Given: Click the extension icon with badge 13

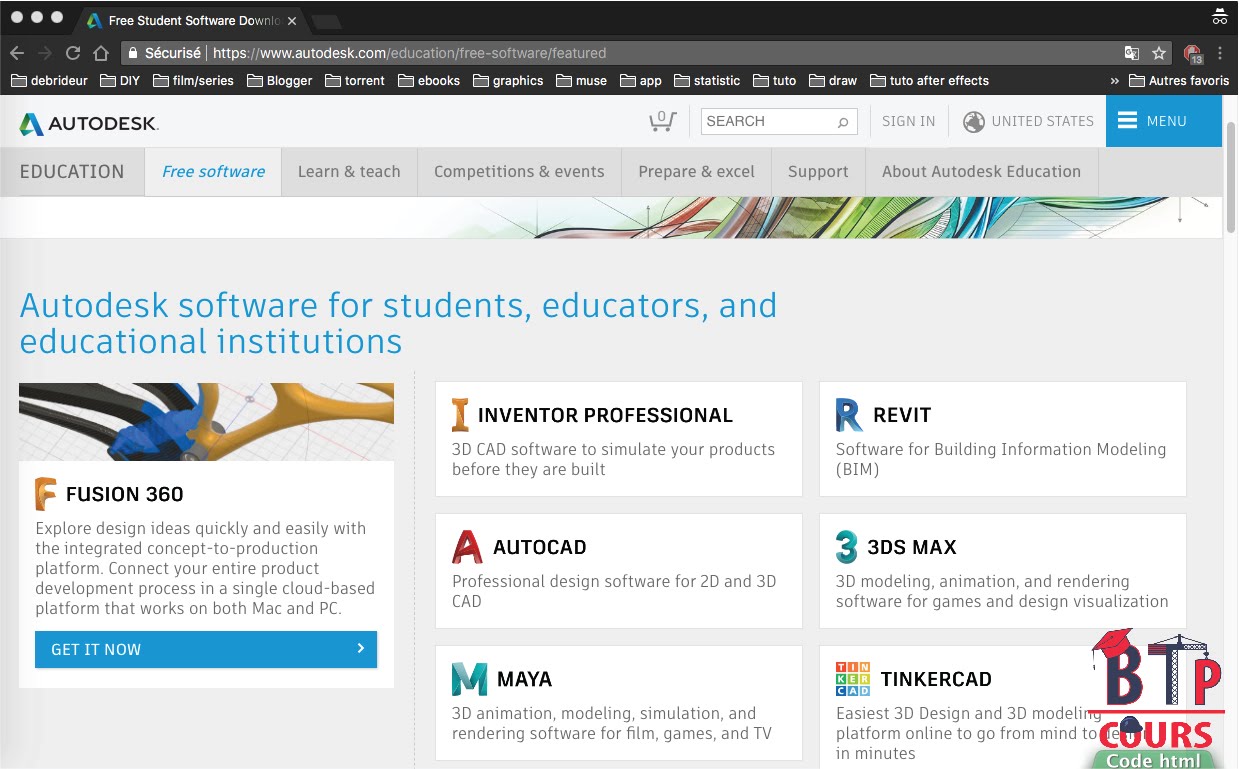Looking at the screenshot, I should (x=1192, y=54).
